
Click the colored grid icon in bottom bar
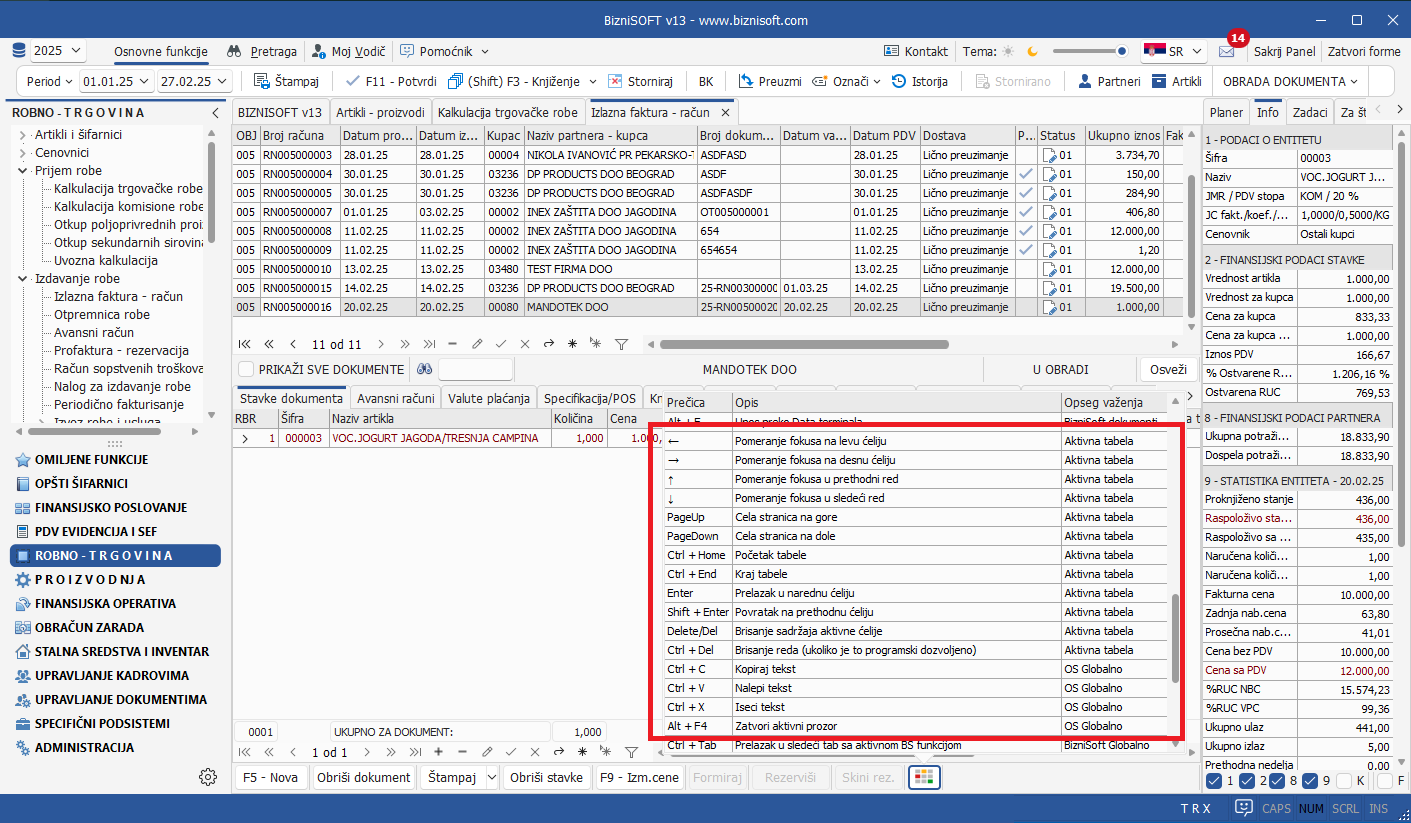(x=924, y=777)
